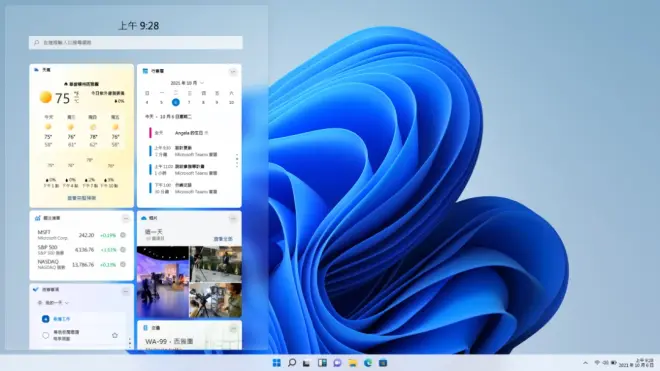Click the widgets web search field

click(136, 43)
